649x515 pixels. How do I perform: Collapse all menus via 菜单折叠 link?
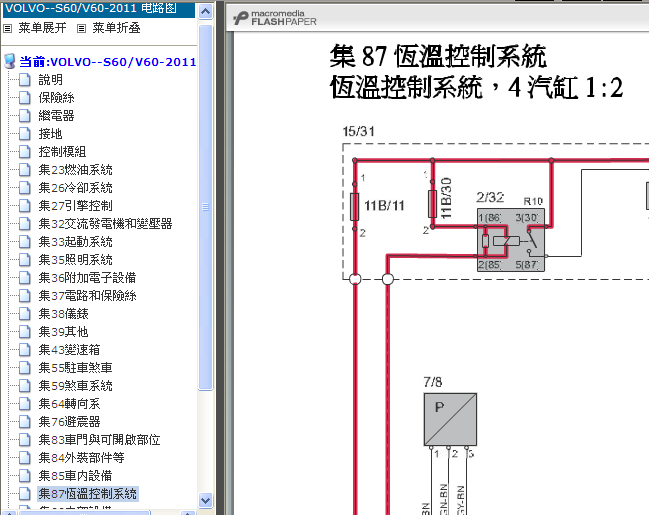[x=116, y=28]
